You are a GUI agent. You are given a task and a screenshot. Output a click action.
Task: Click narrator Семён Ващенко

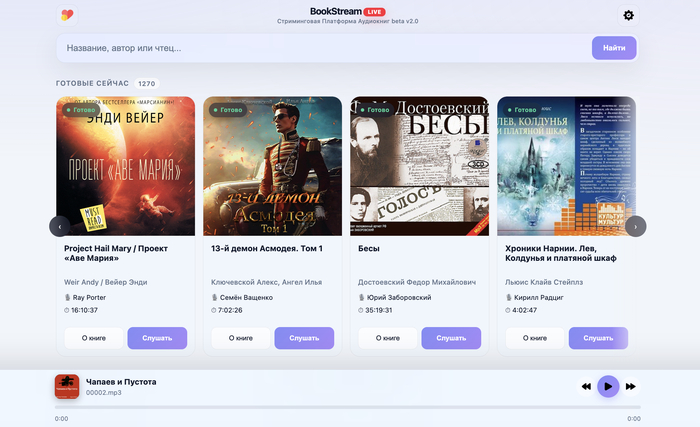pyautogui.click(x=246, y=297)
